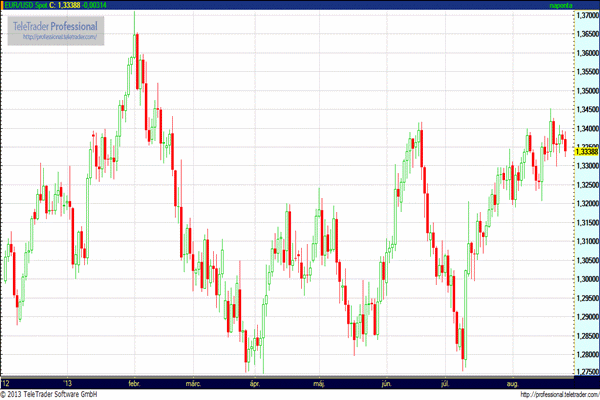
Task: Click the ápr. label on the time axis
Action: click(254, 383)
